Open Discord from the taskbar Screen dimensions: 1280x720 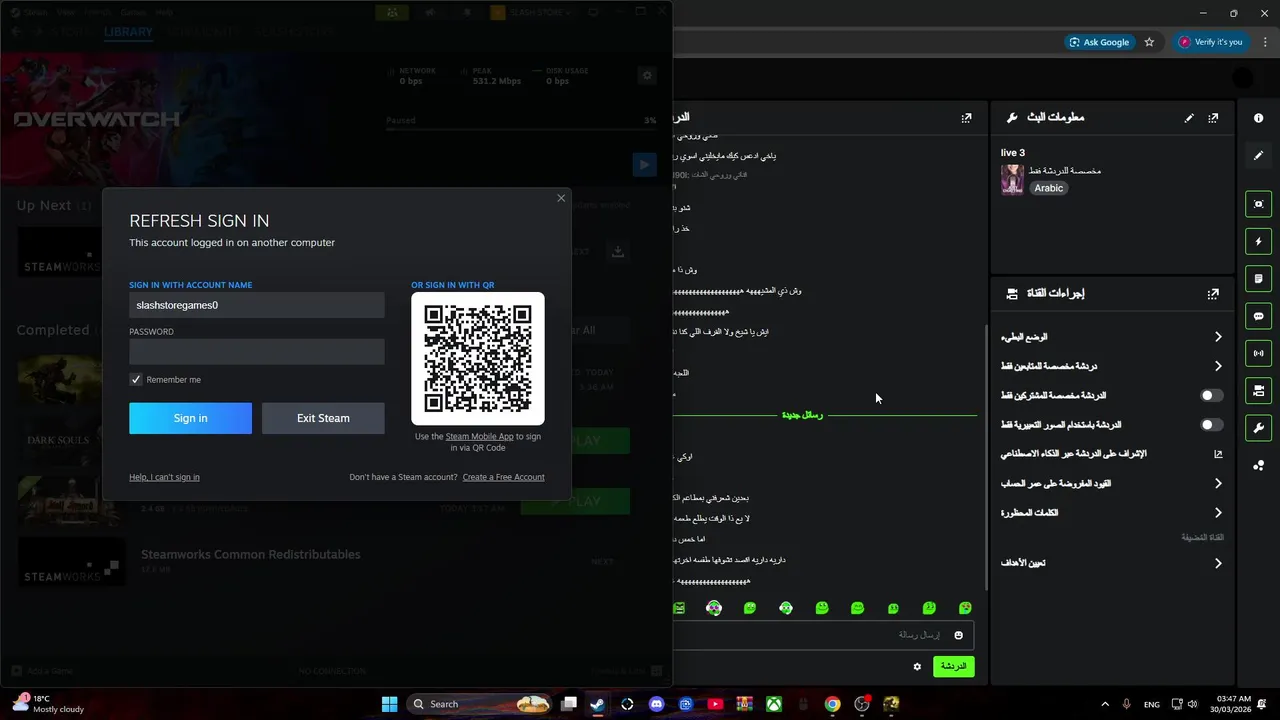click(656, 704)
